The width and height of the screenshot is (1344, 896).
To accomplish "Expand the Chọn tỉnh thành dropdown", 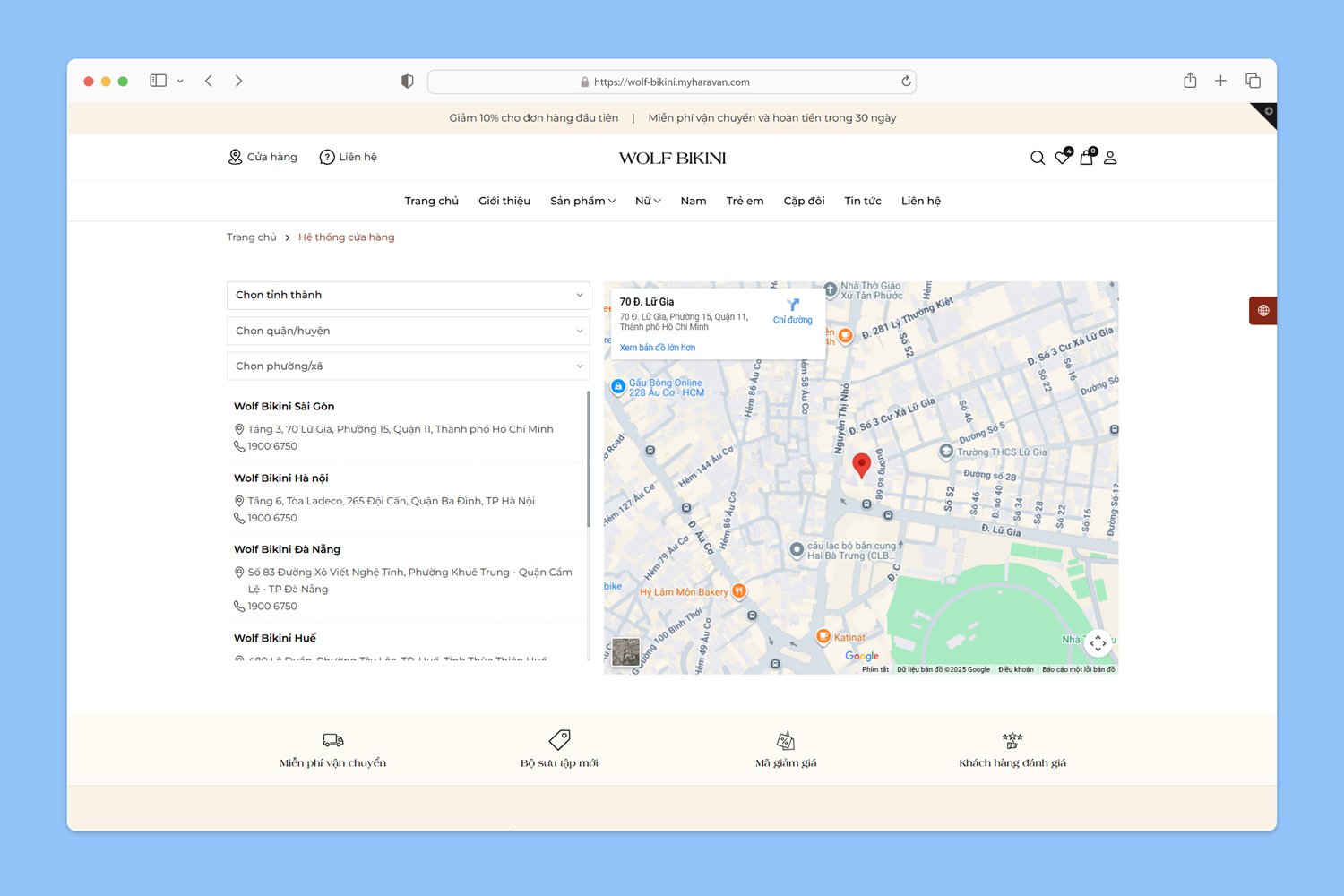I will click(x=408, y=295).
